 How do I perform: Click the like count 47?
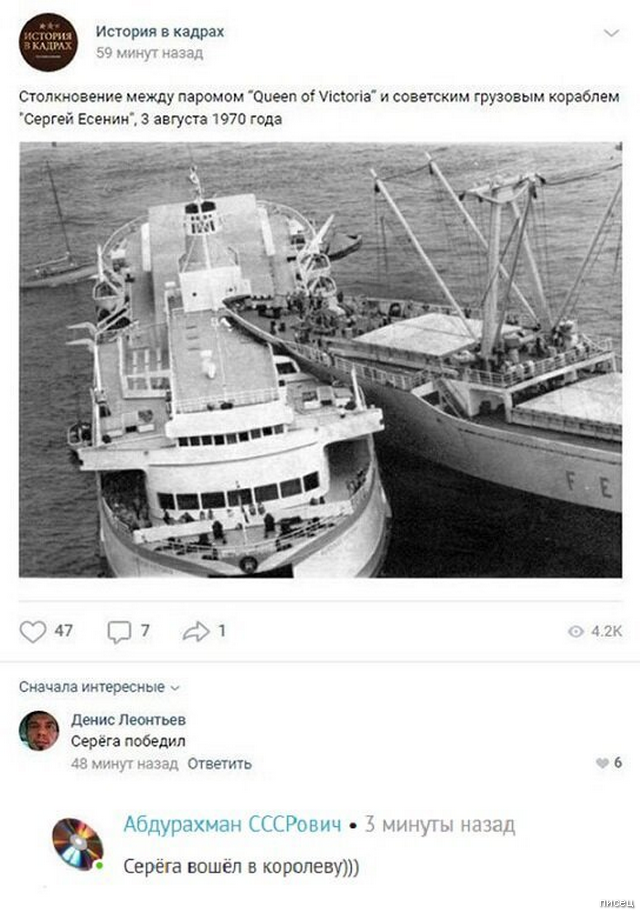click(x=63, y=631)
